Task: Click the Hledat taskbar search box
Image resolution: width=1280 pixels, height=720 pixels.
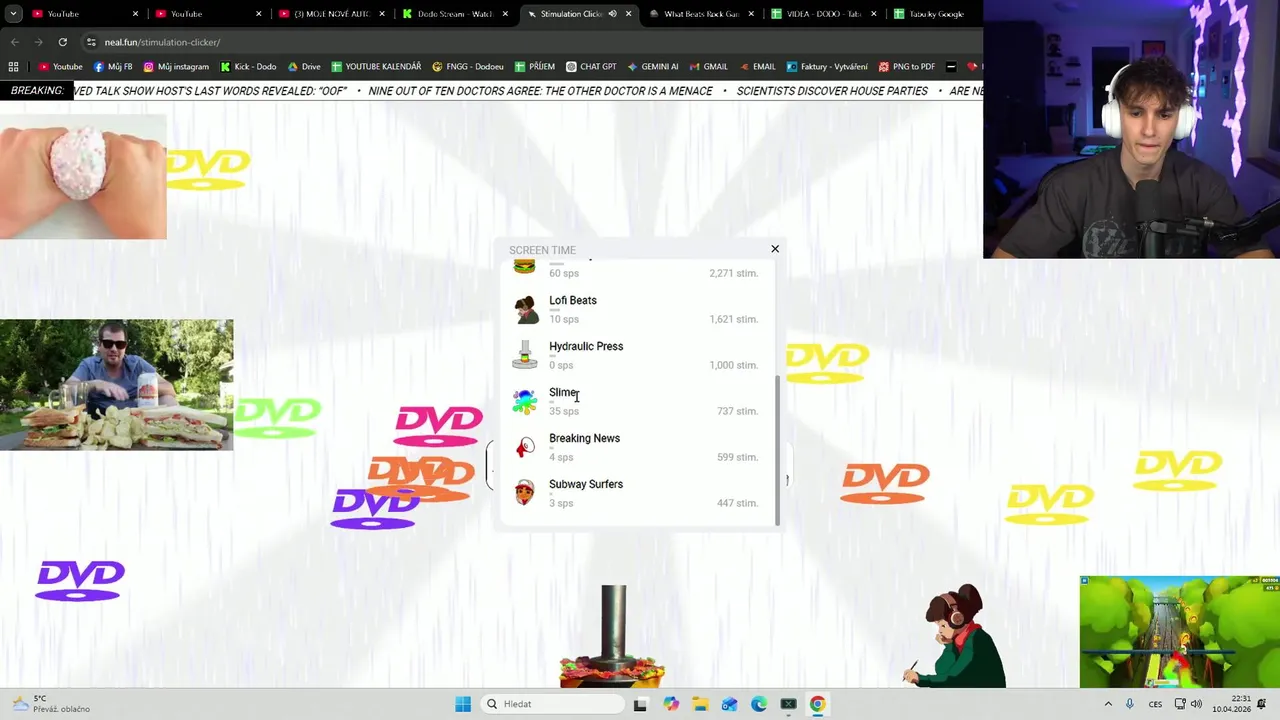Action: coord(553,704)
